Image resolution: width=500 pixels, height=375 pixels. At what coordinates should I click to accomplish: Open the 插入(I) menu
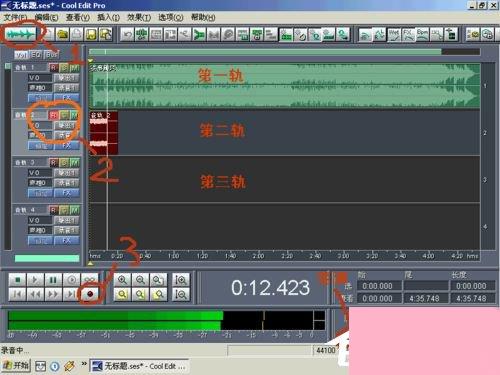108,17
